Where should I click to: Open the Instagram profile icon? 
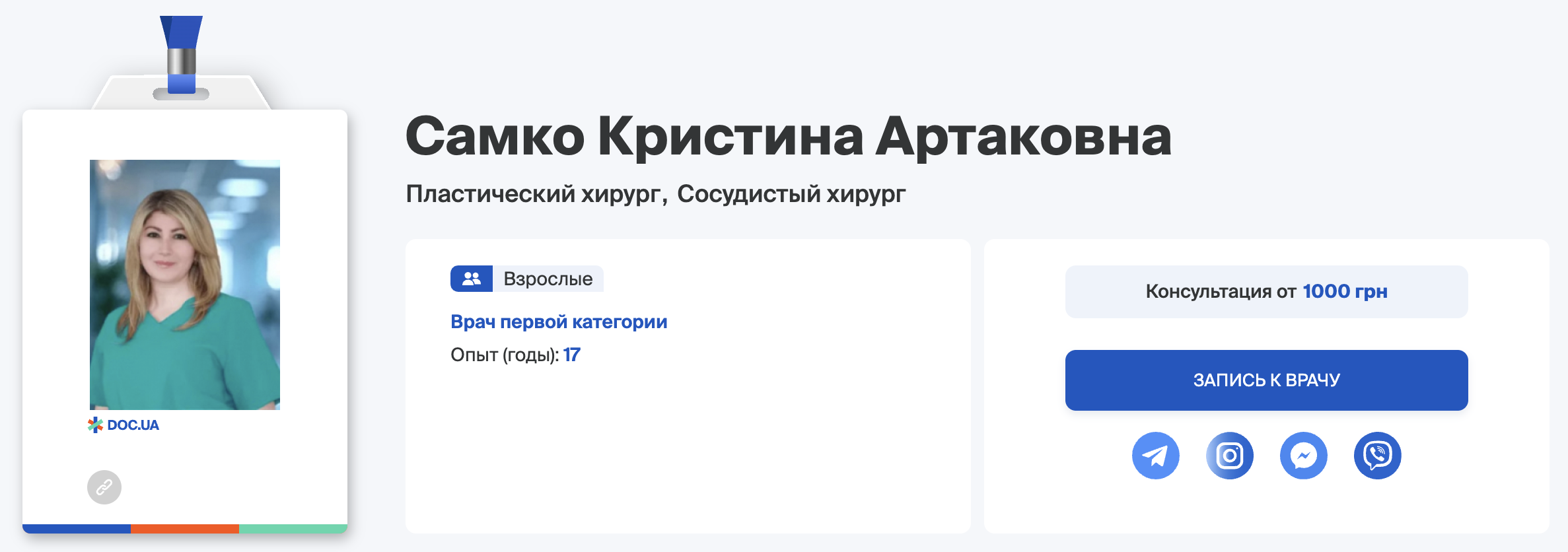(1229, 456)
